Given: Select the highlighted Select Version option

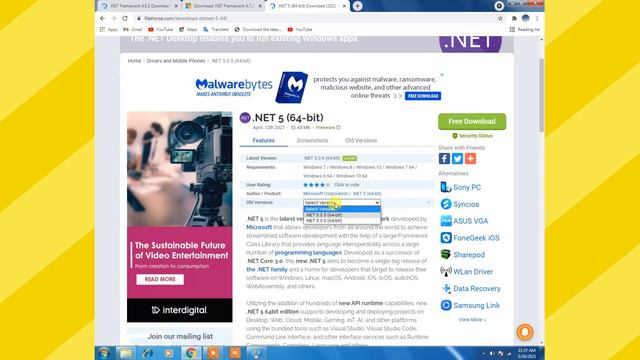Looking at the screenshot, I should click(342, 209).
